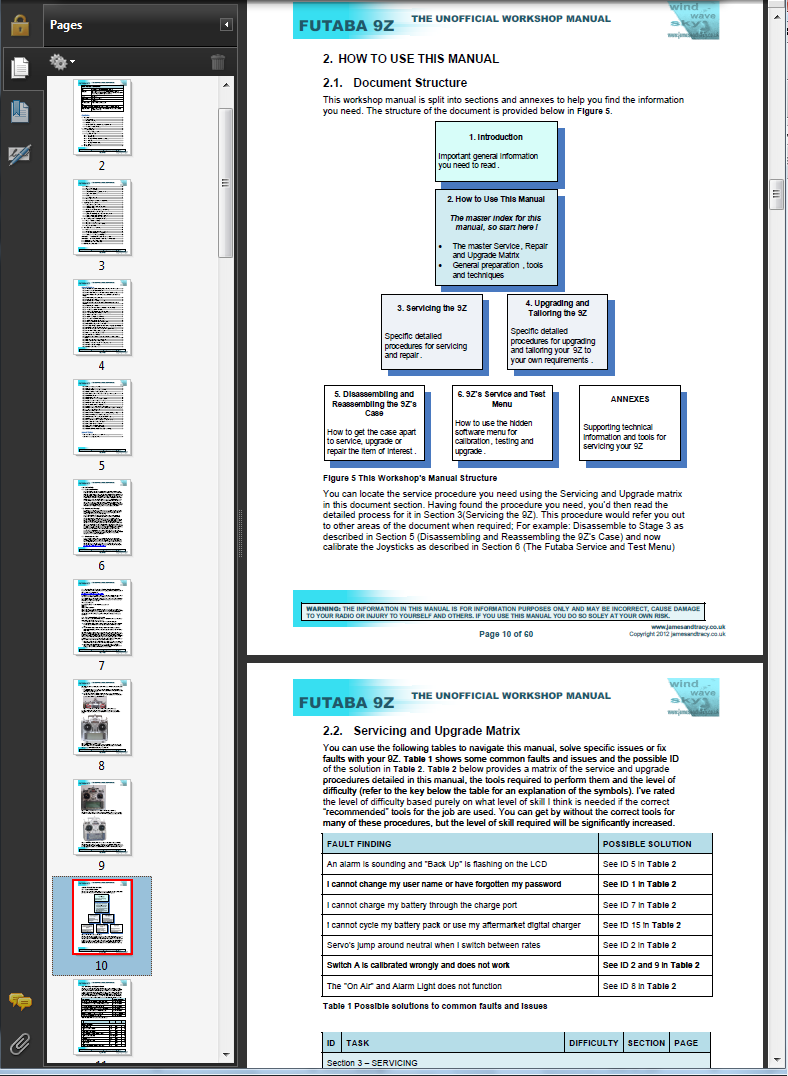Click the 'Pages' panel title
The height and width of the screenshot is (1076, 788).
pos(66,25)
